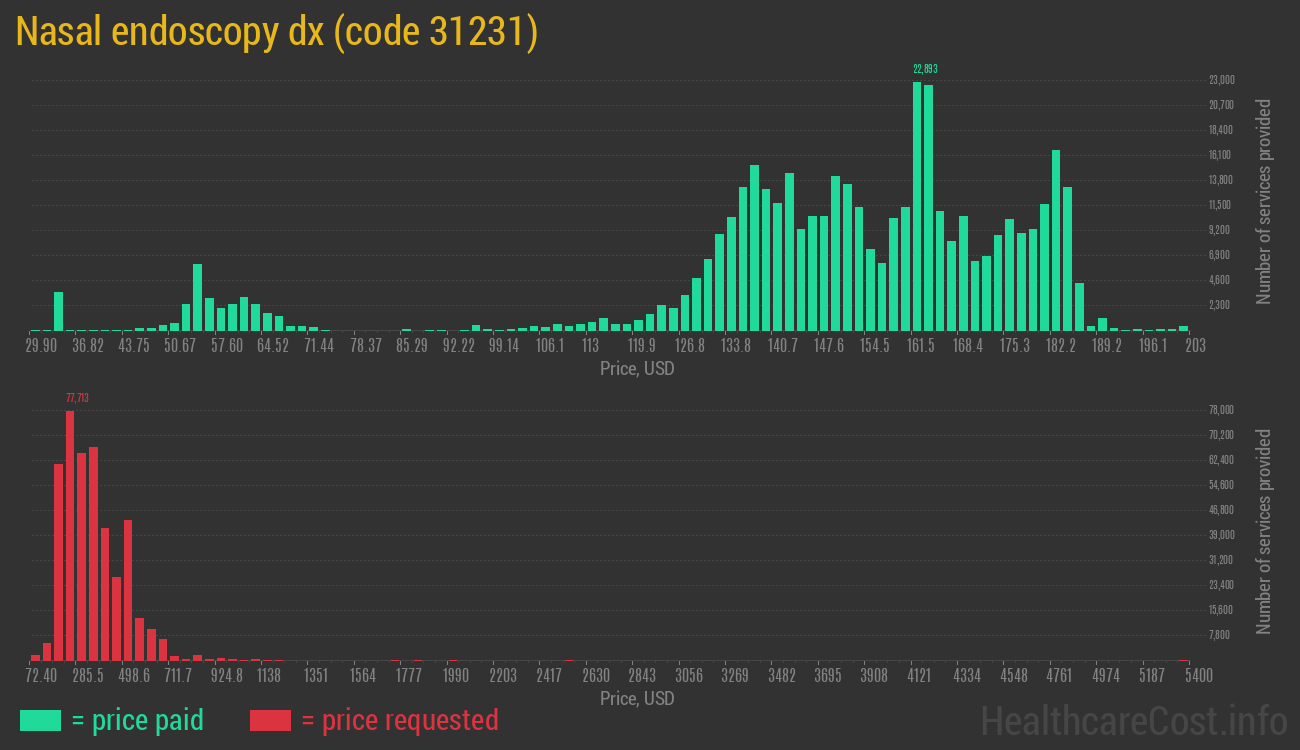
Task: Click the 29.90 x-axis tick label
Action: pos(41,346)
